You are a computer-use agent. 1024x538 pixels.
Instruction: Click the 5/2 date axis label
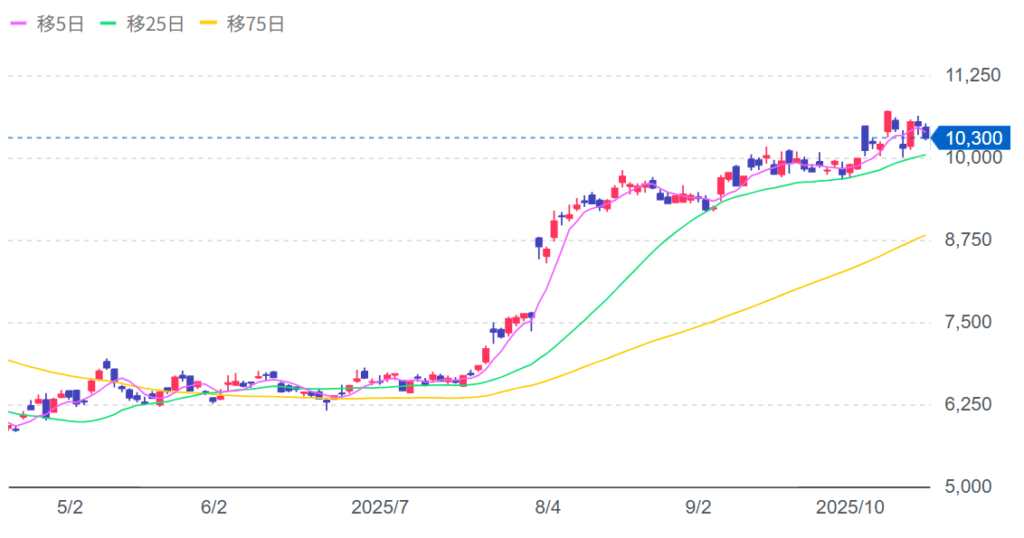pyautogui.click(x=69, y=507)
